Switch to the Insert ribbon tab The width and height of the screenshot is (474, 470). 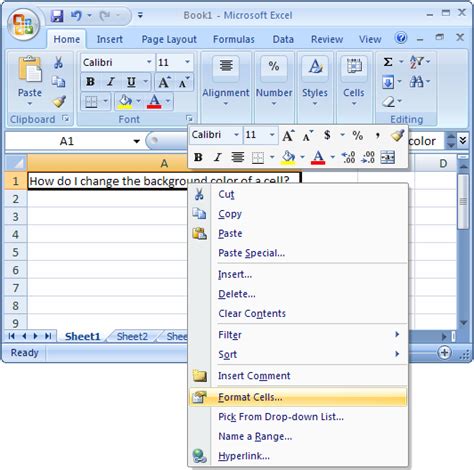[x=110, y=39]
